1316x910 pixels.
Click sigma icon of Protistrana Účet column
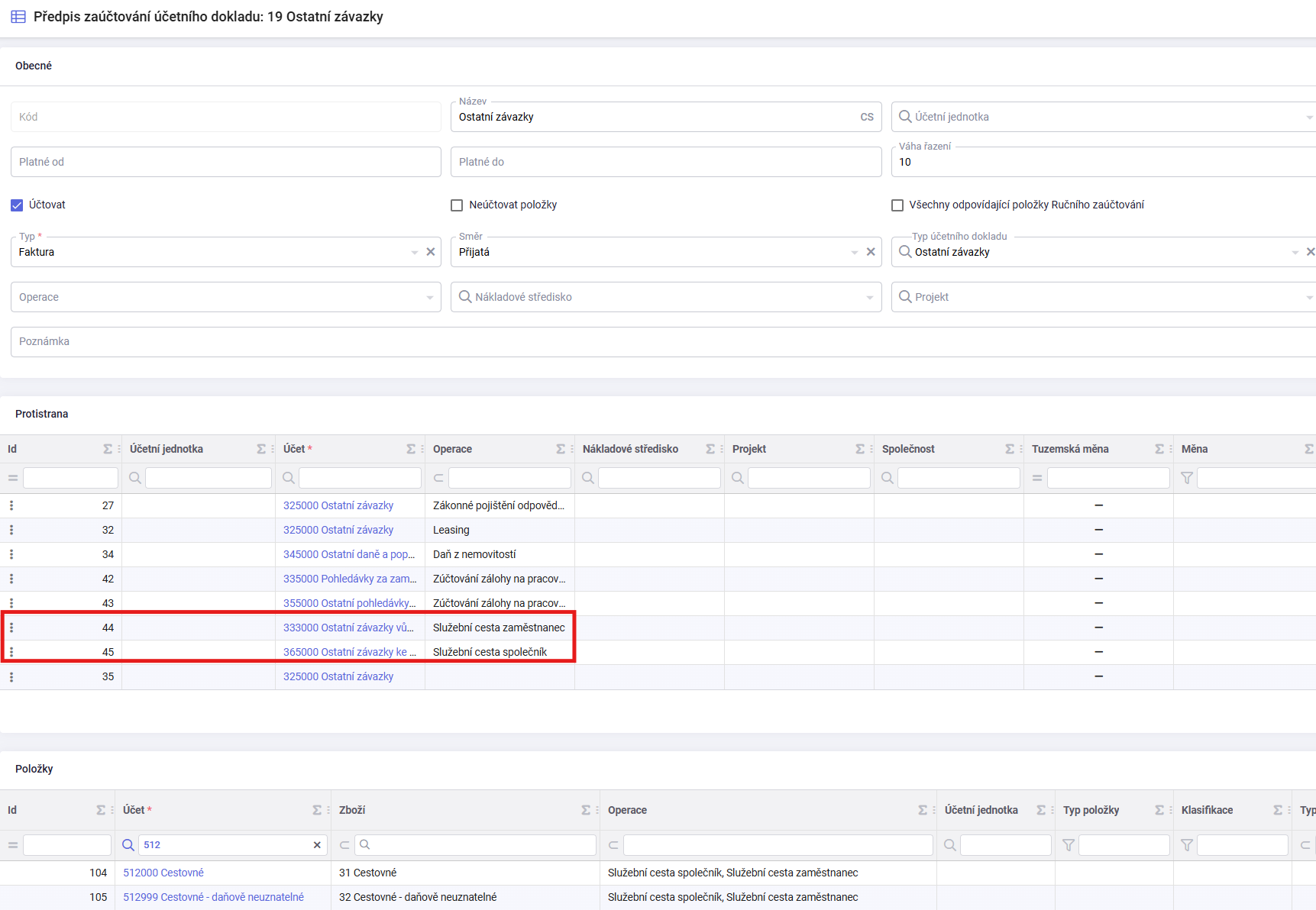point(411,449)
